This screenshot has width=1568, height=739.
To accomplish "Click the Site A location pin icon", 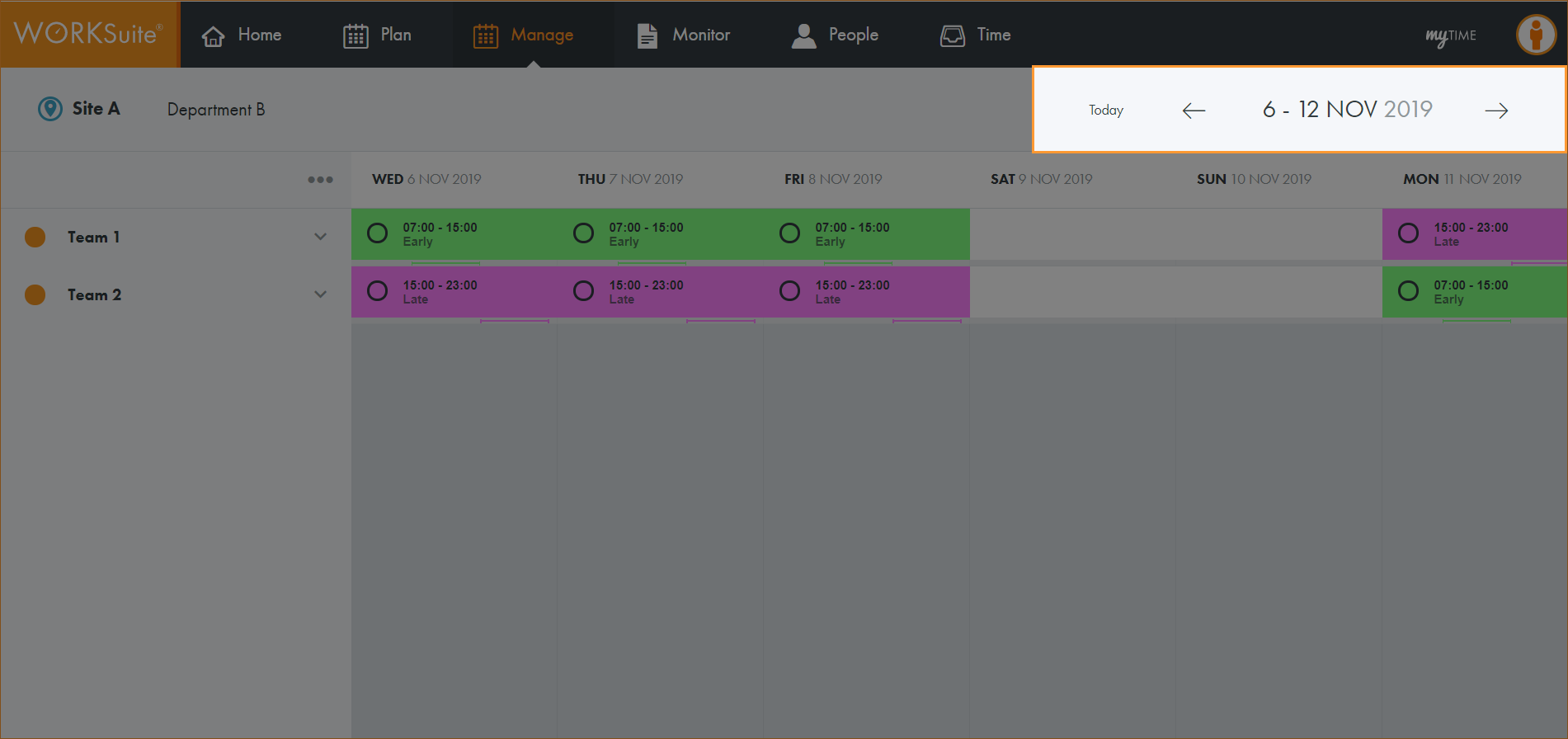I will [50, 109].
